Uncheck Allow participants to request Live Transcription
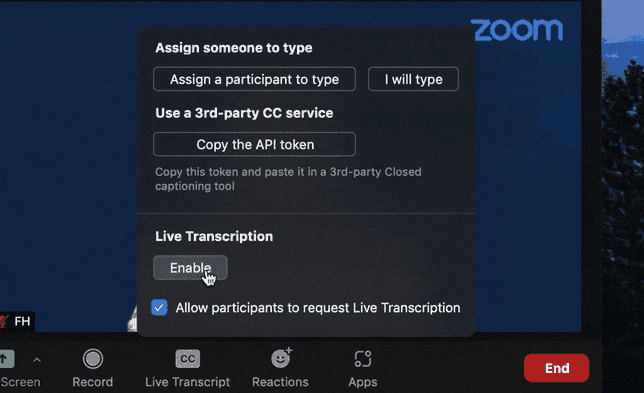Viewport: 644px width, 393px height. pyautogui.click(x=159, y=308)
